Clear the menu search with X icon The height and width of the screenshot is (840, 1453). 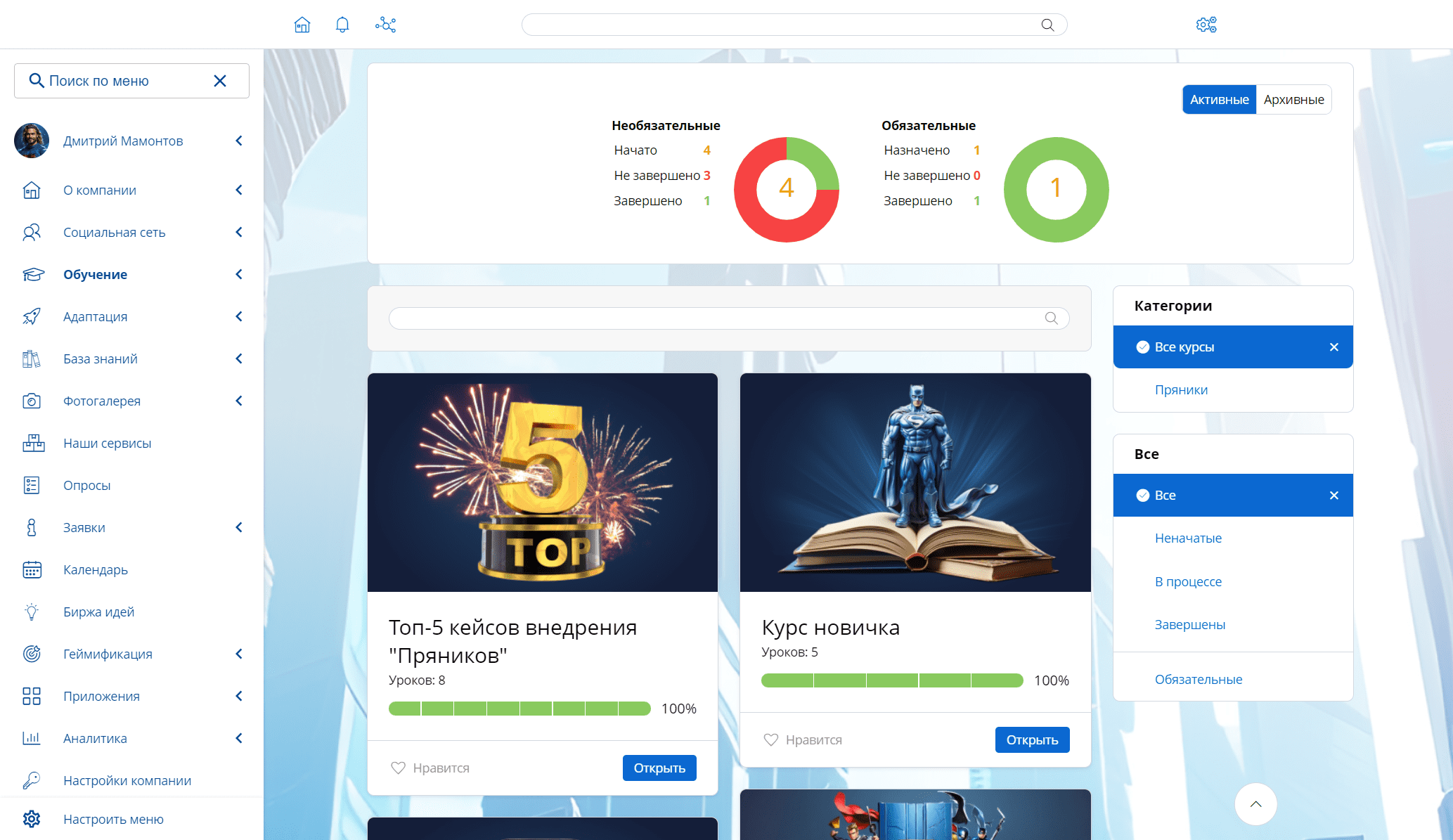[x=220, y=81]
